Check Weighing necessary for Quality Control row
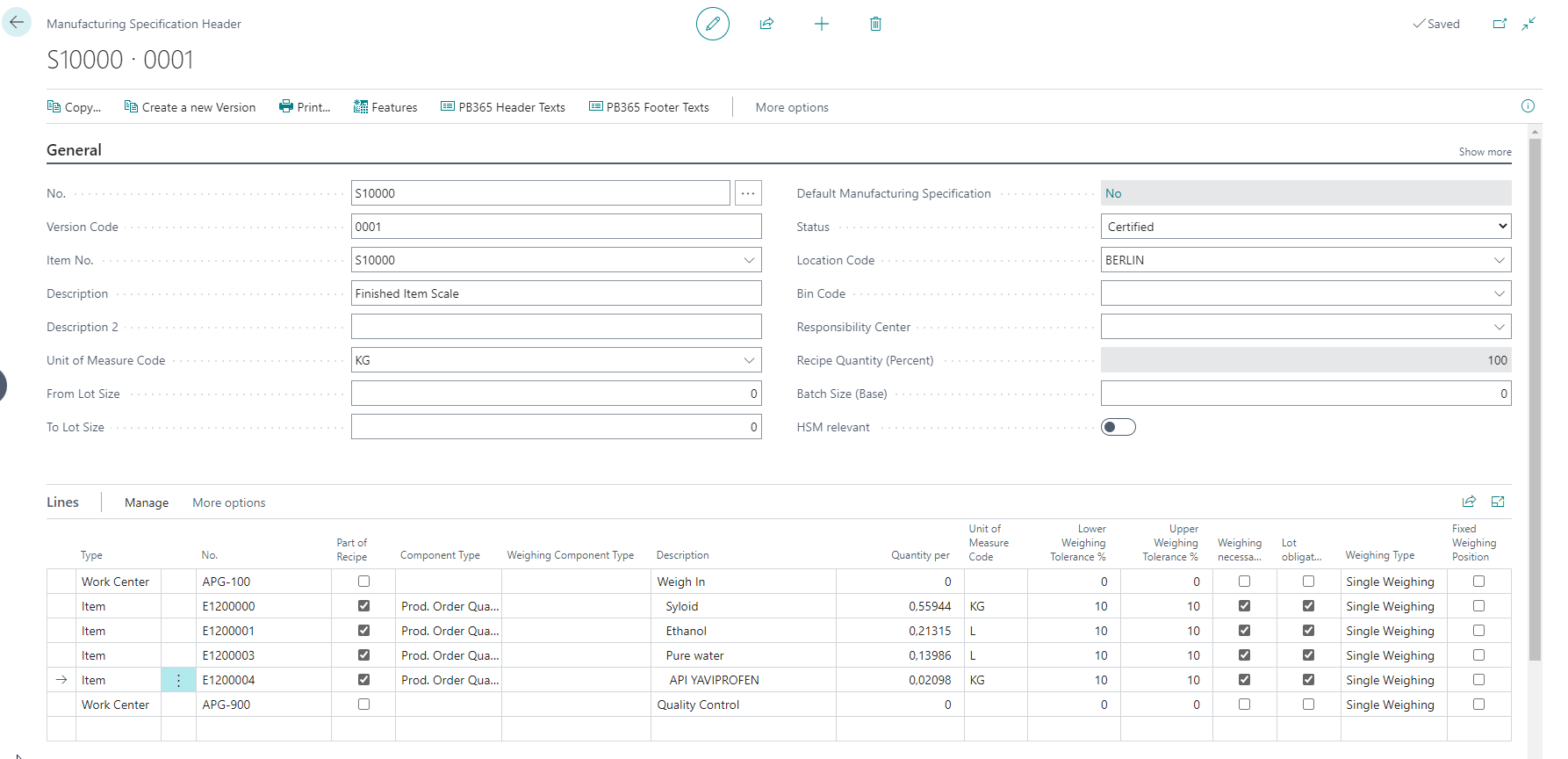Screen dimensions: 1568x759 [x=1244, y=705]
